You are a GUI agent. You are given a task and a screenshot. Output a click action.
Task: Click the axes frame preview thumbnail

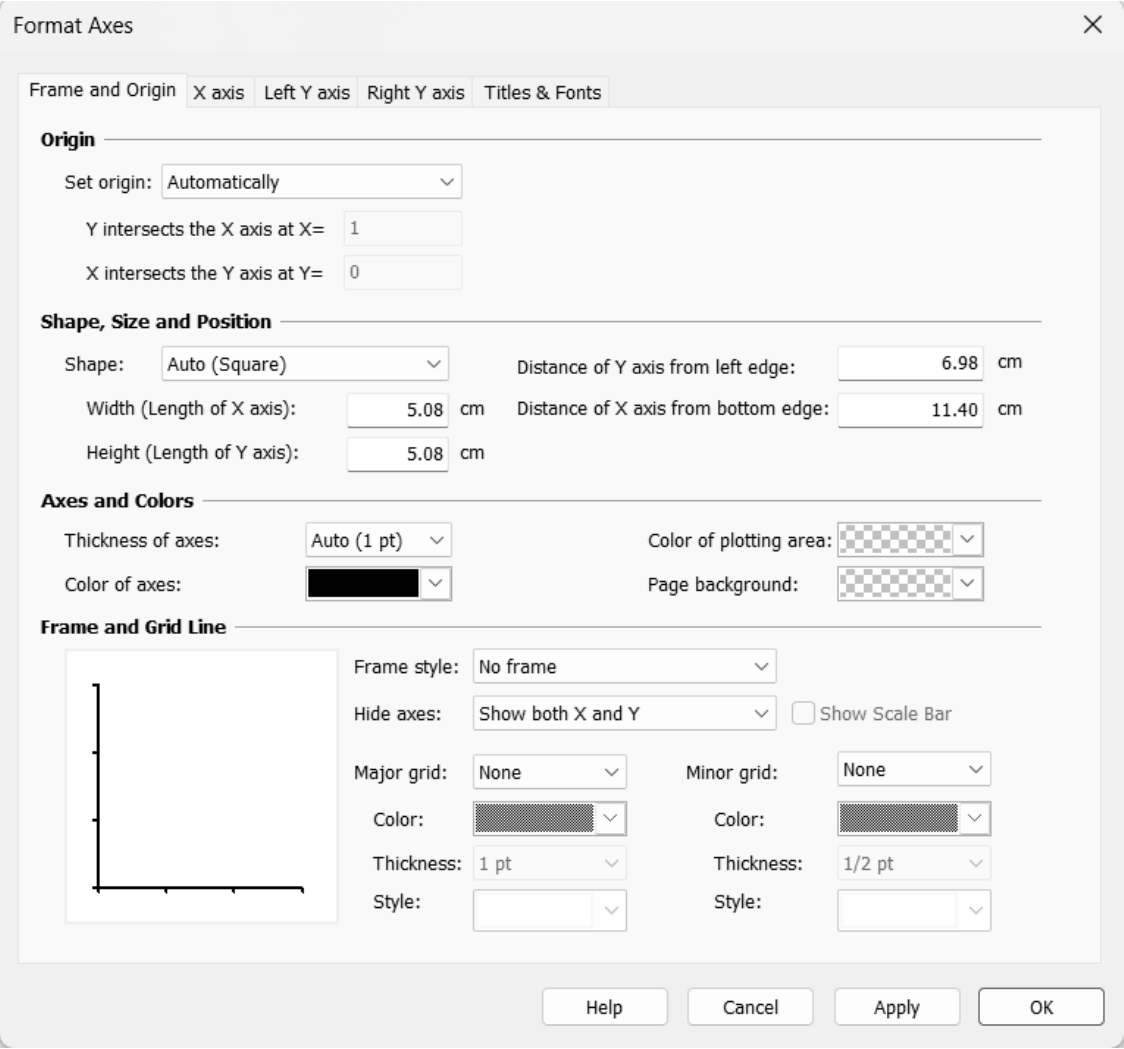pos(201,787)
